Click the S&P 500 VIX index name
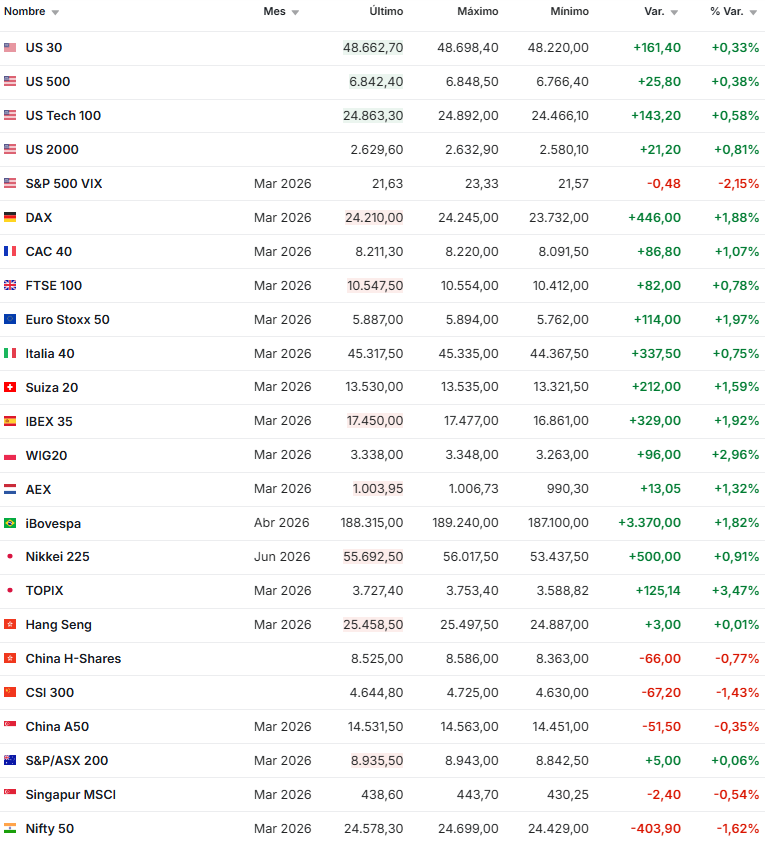Viewport: 765px width, 842px height. pyautogui.click(x=64, y=184)
